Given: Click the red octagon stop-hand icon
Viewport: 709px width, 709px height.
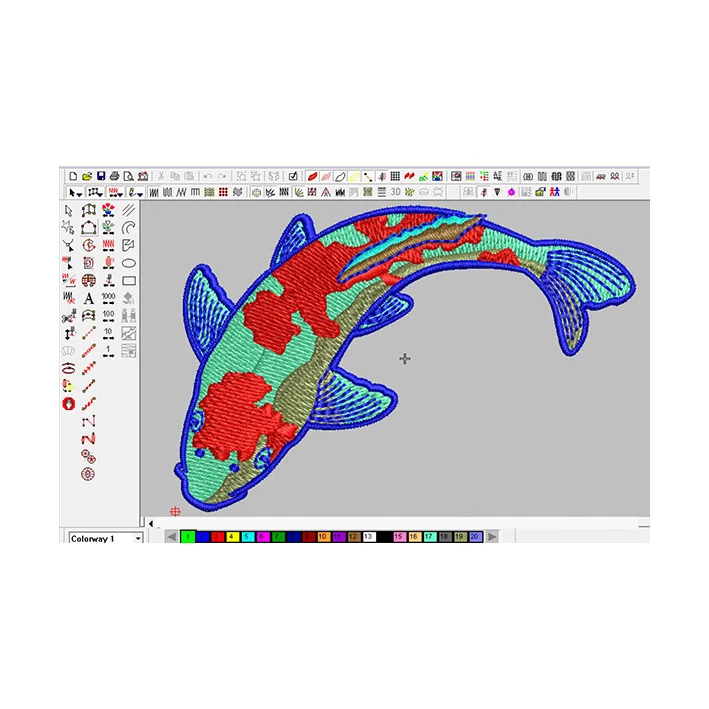Looking at the screenshot, I should [x=69, y=404].
